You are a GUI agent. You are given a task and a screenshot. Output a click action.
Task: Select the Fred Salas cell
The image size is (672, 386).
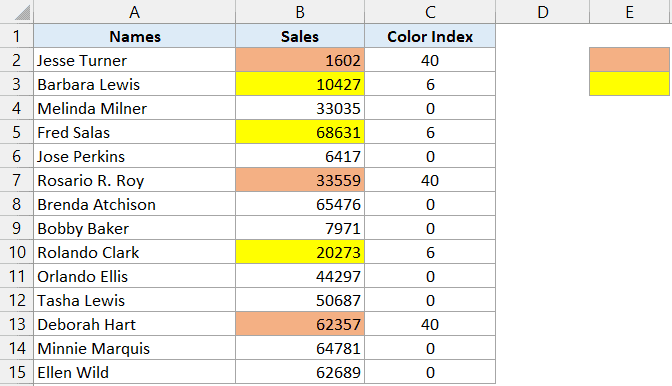[135, 132]
